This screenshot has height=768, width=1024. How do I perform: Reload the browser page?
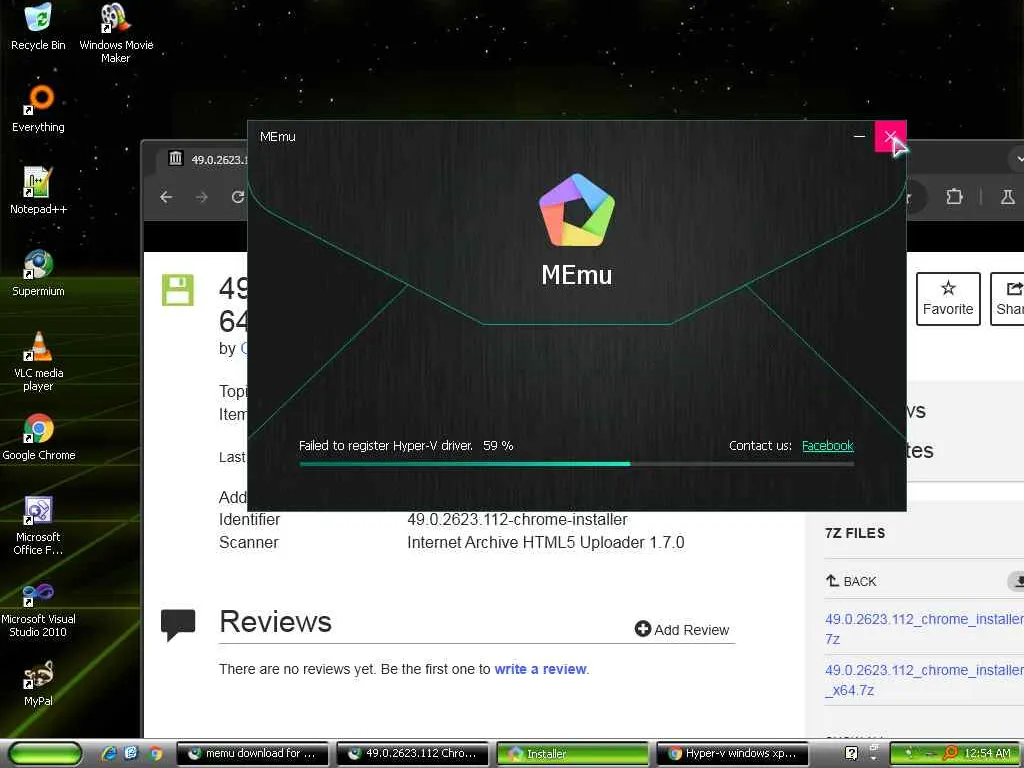click(238, 197)
